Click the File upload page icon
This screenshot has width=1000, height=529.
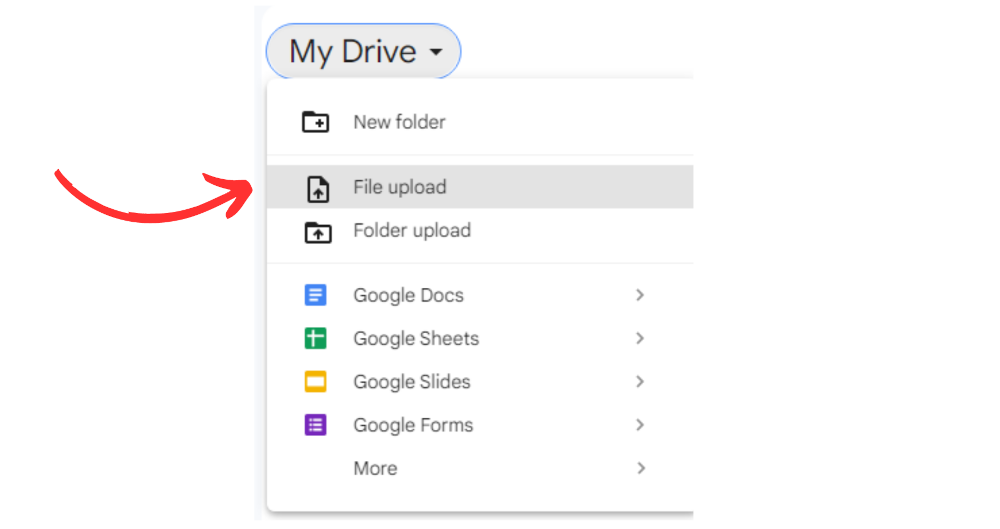(x=318, y=189)
